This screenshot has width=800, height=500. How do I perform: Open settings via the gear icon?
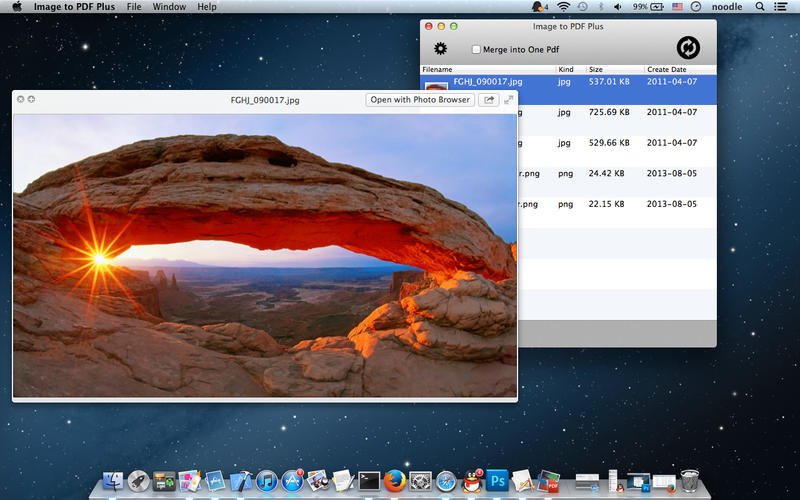click(440, 48)
